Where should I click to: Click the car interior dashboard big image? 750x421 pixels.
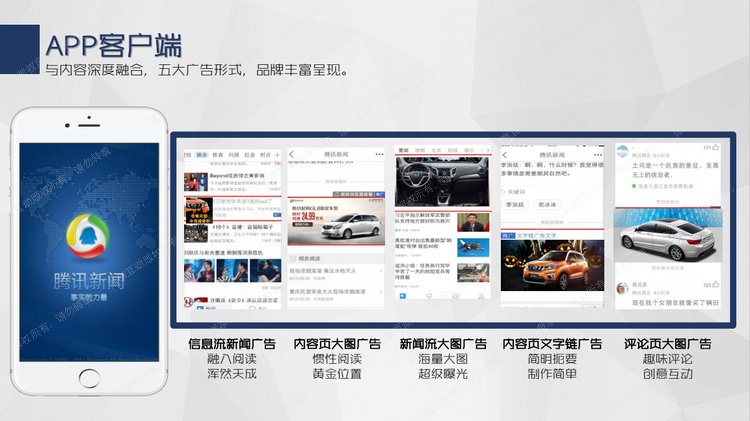click(442, 181)
